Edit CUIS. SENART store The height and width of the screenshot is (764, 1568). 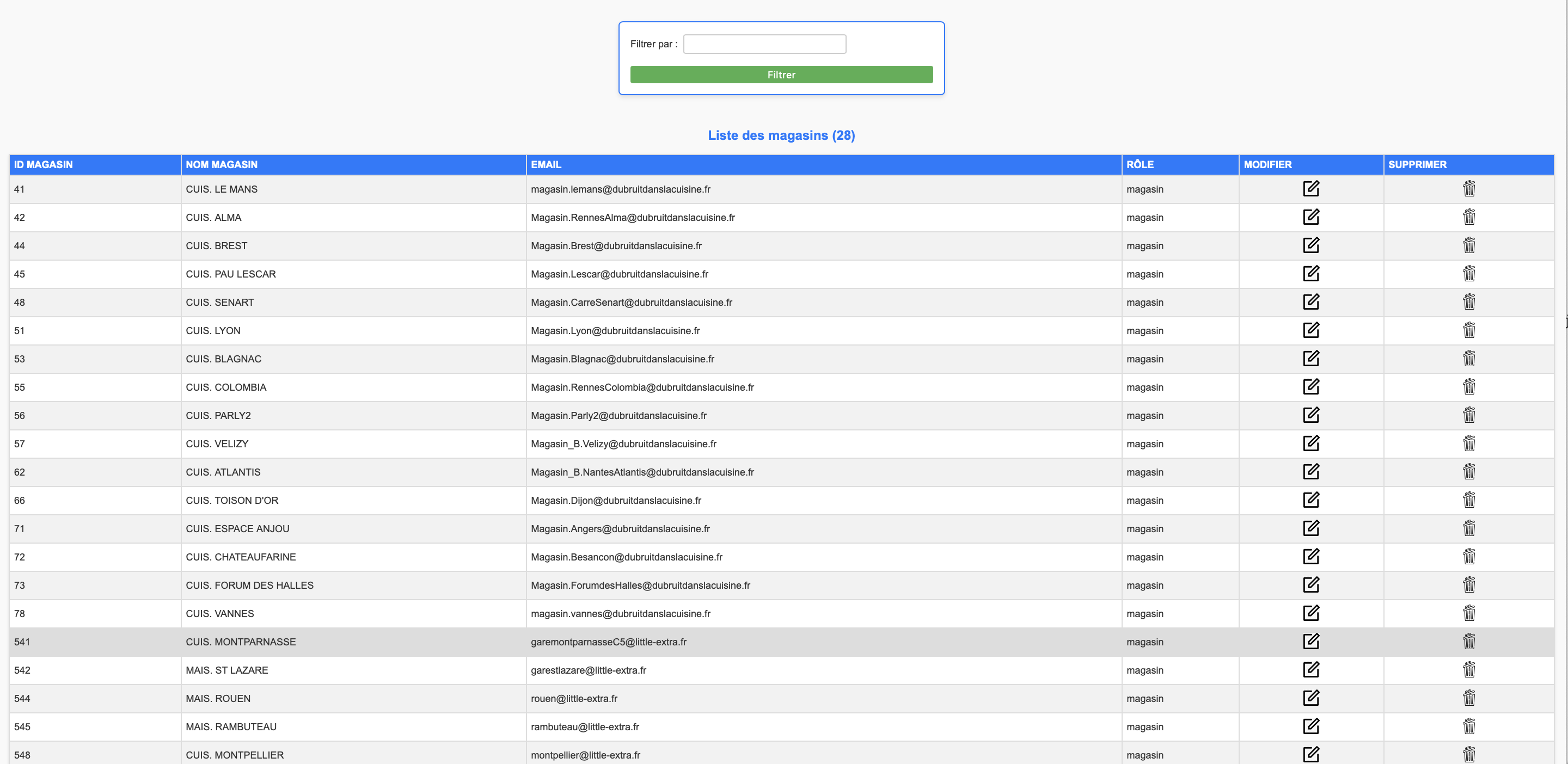pos(1311,301)
